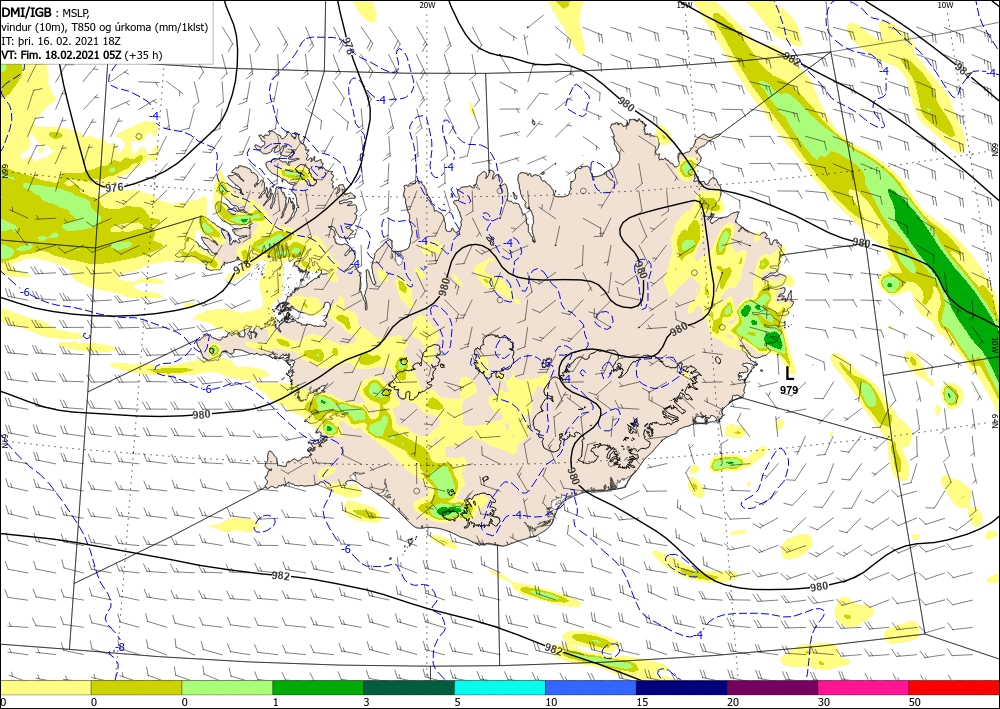Click the '-8' temperature contour label
1000x709 pixels.
click(120, 647)
